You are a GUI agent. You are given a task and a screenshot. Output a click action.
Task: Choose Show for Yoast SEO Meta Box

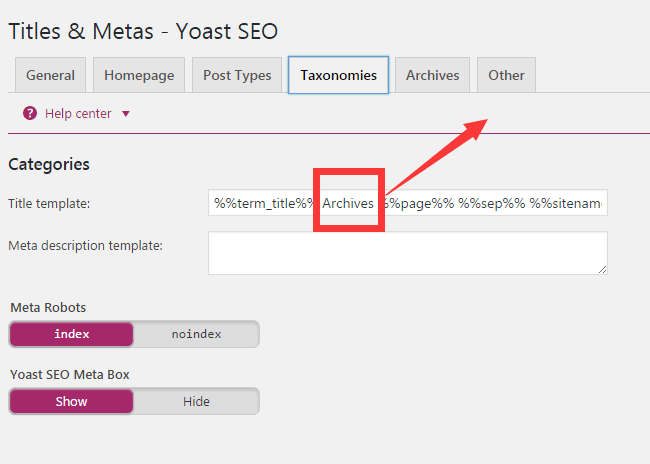71,401
